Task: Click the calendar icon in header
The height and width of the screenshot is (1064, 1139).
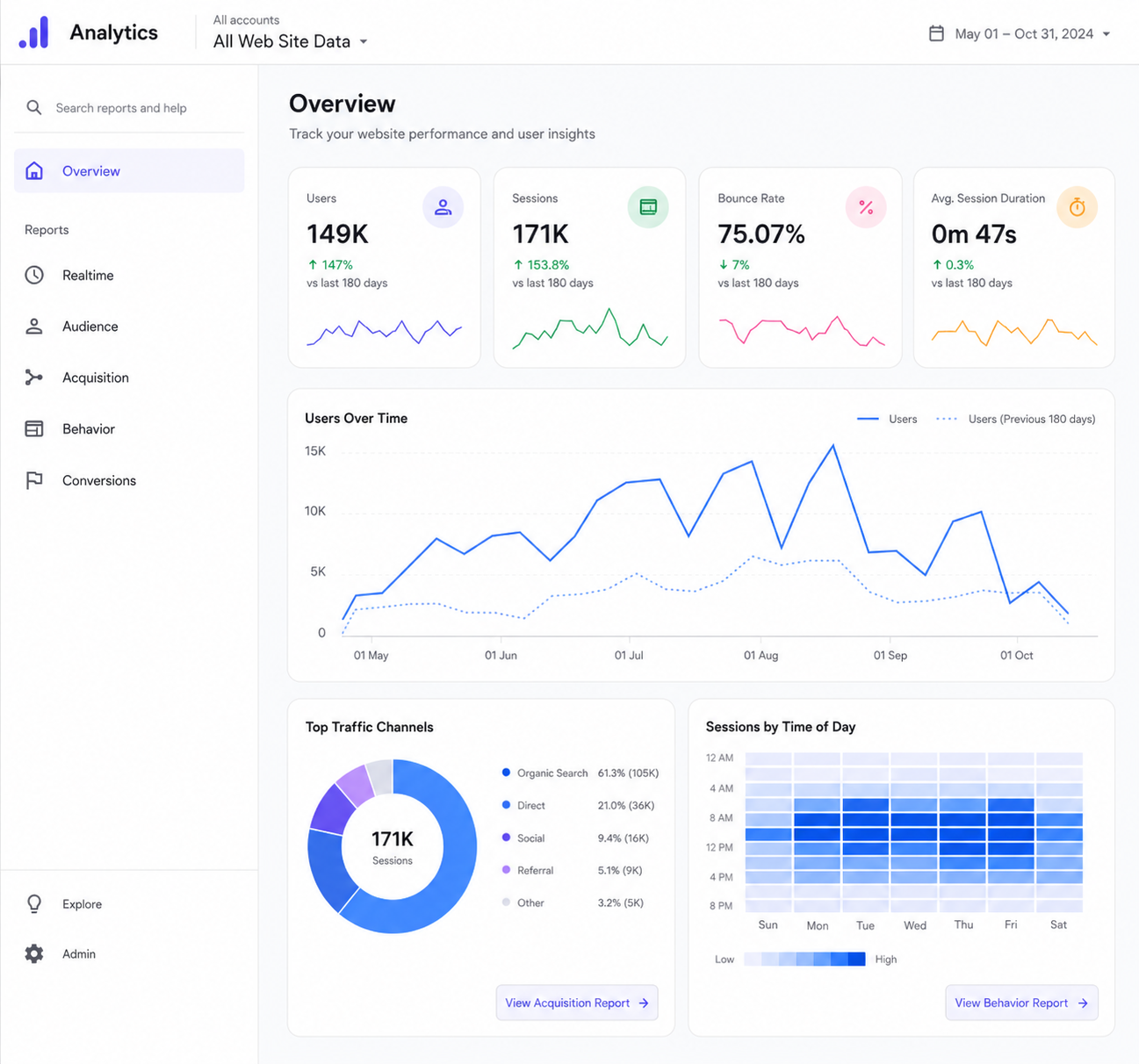Action: click(937, 33)
